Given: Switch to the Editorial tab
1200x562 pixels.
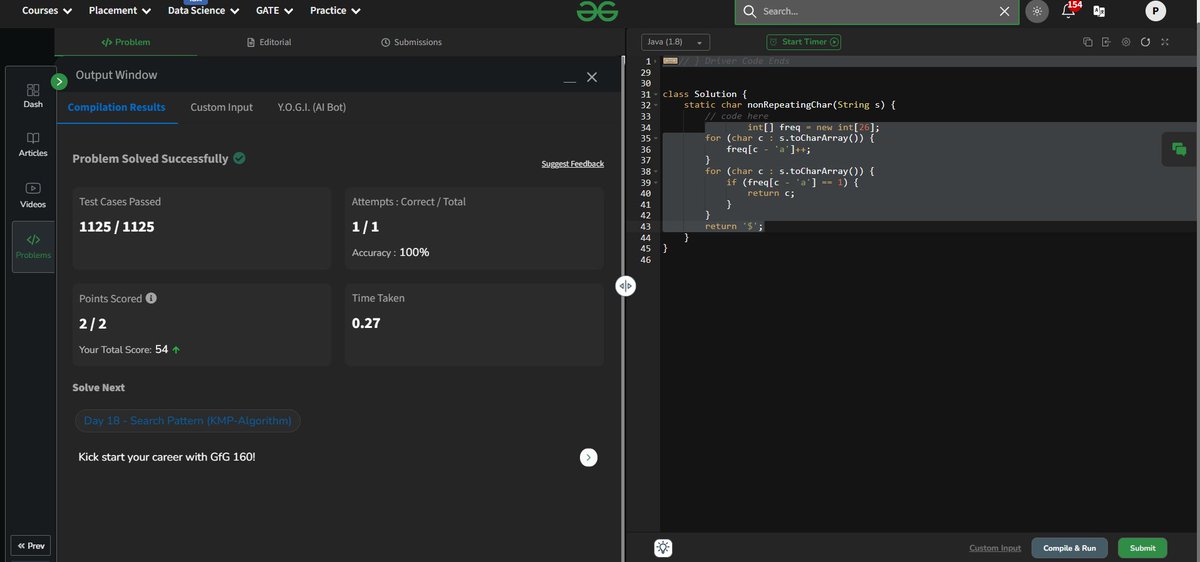Looking at the screenshot, I should [x=269, y=42].
